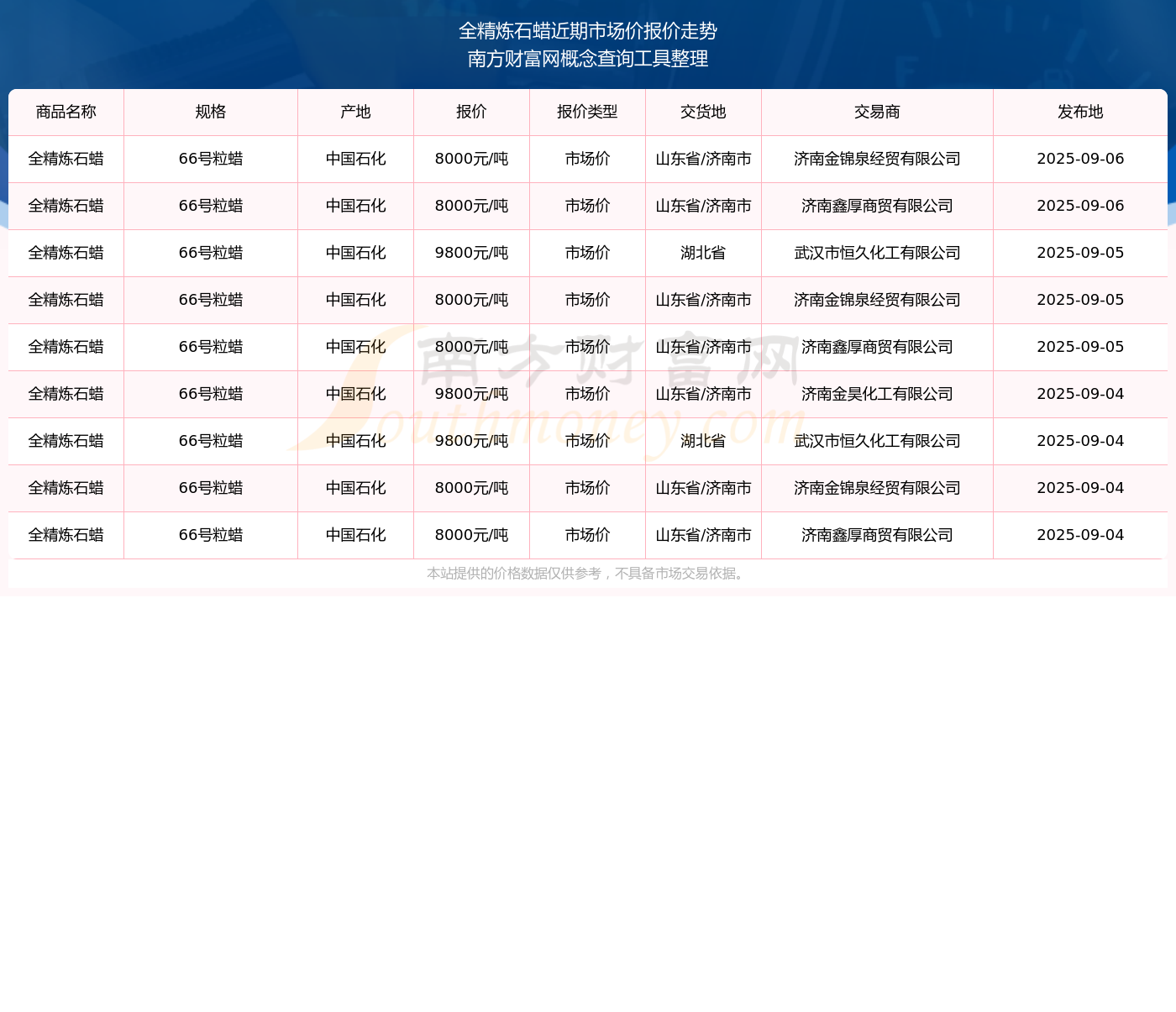Click 山东省/济南市 in 济南金锦泉 2025-09-06 row
Viewport: 1176px width, 1012px height.
click(704, 159)
